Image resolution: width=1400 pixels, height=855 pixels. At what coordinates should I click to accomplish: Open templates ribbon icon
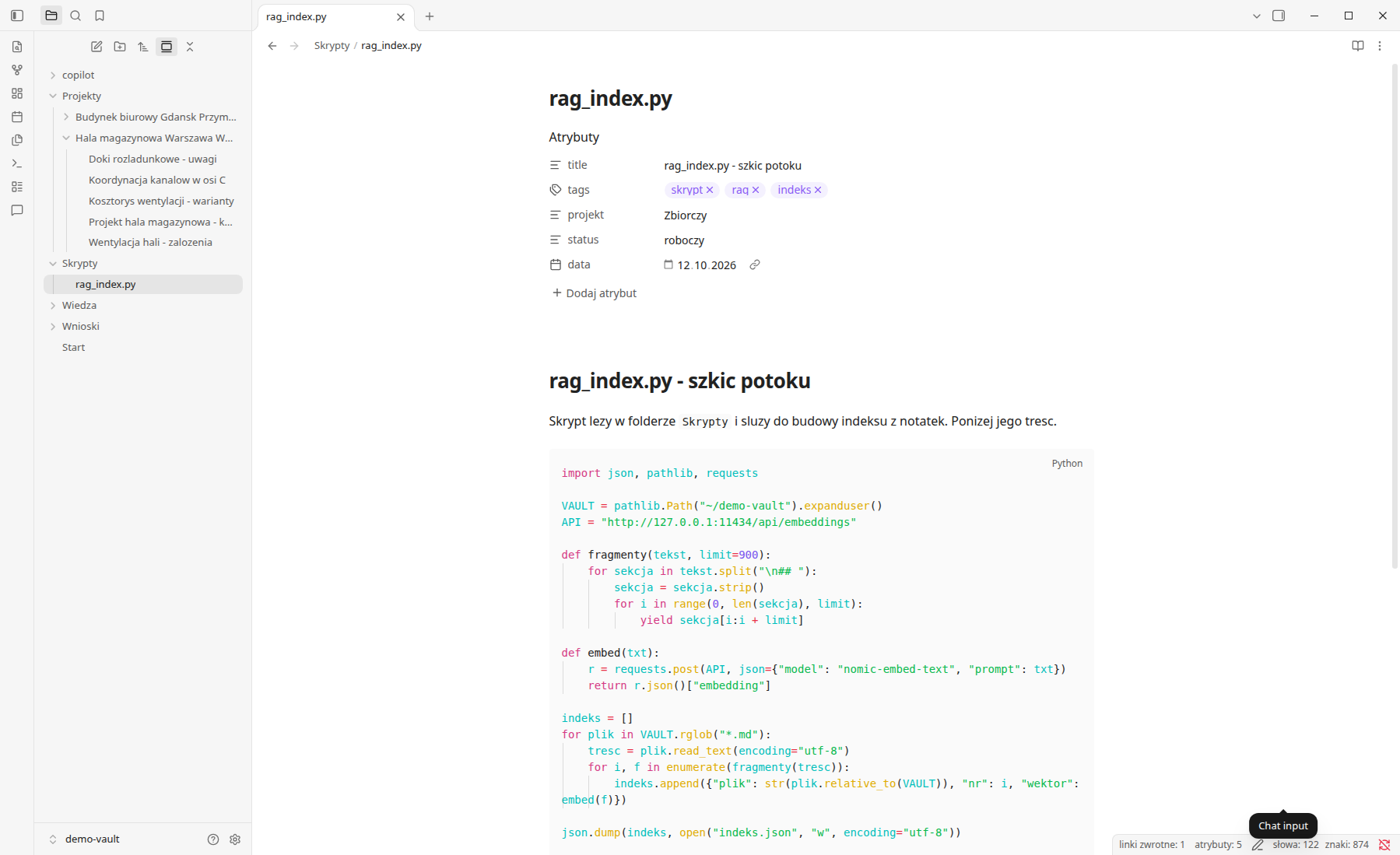click(17, 140)
